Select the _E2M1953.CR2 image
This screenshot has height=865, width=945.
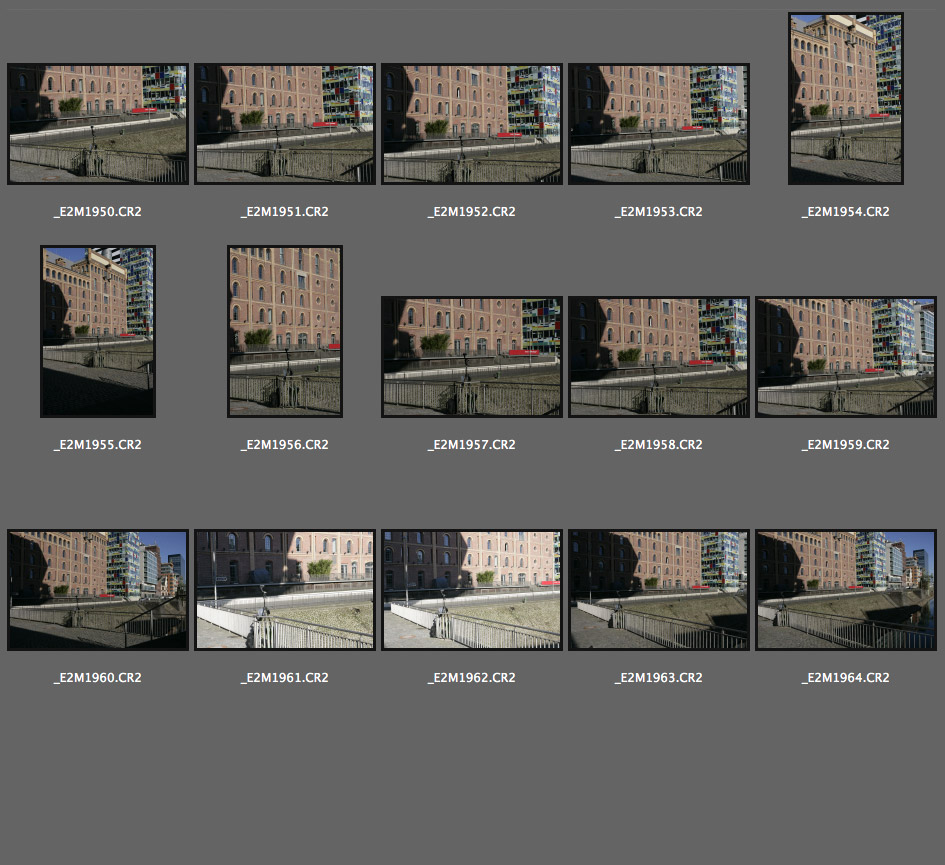(658, 124)
